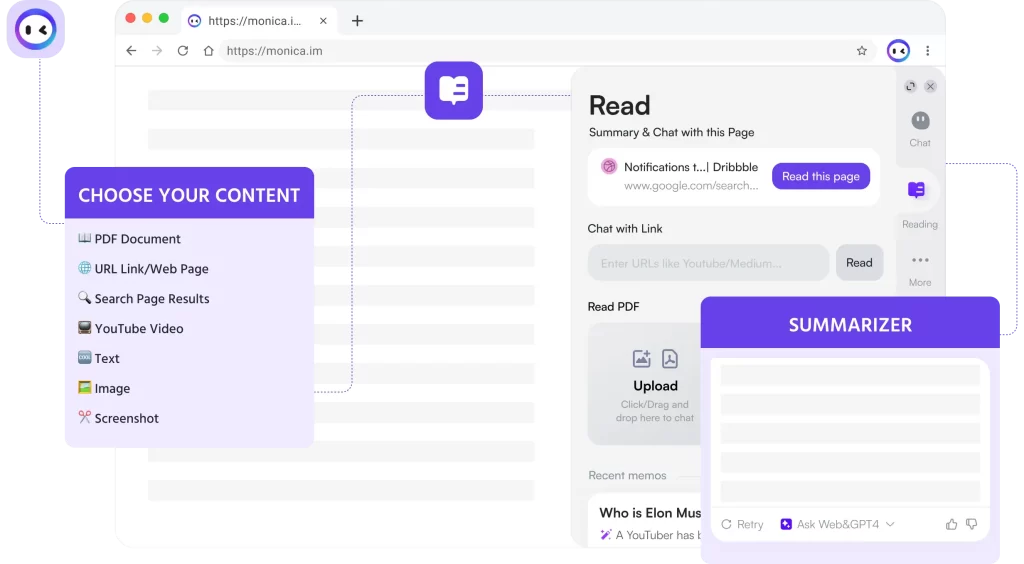
Task: Open Chrome three-dot menu
Action: (x=928, y=51)
